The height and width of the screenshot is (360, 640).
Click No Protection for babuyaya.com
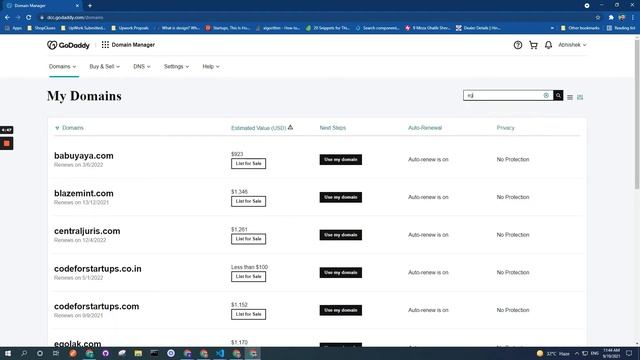coord(513,160)
